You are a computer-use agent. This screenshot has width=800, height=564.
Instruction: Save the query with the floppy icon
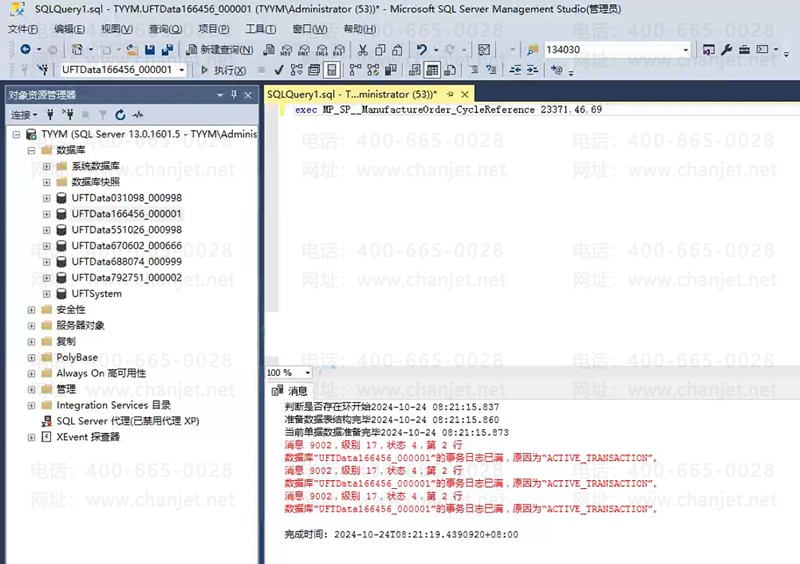[149, 50]
